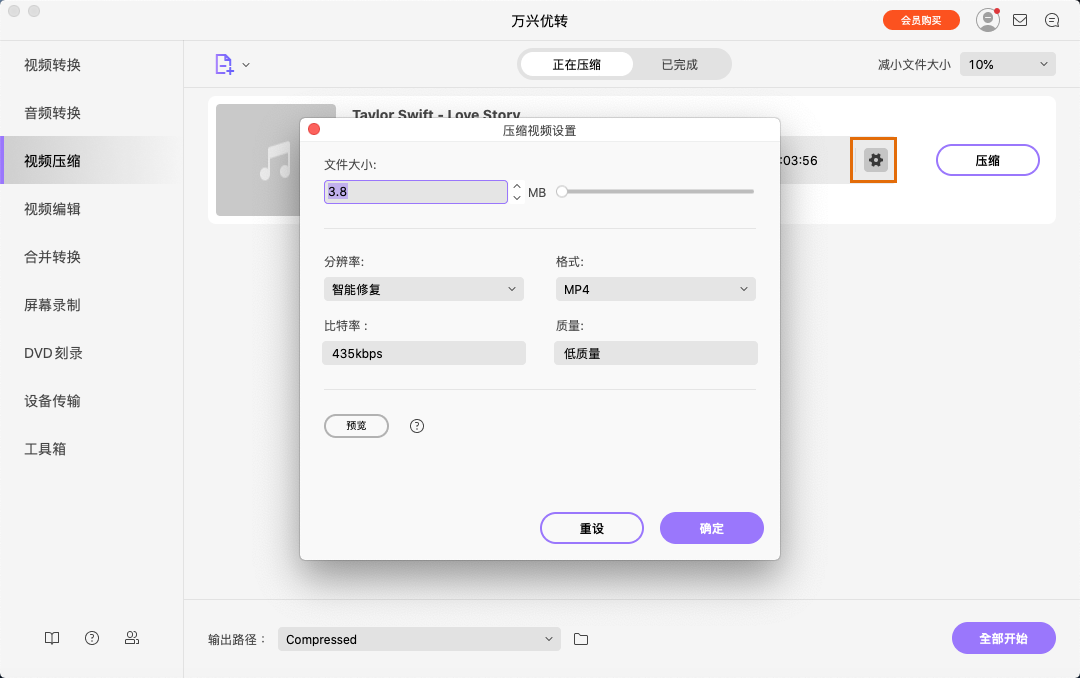Open the 分辨率 (resolution) dropdown
Image resolution: width=1080 pixels, height=678 pixels.
coord(423,288)
